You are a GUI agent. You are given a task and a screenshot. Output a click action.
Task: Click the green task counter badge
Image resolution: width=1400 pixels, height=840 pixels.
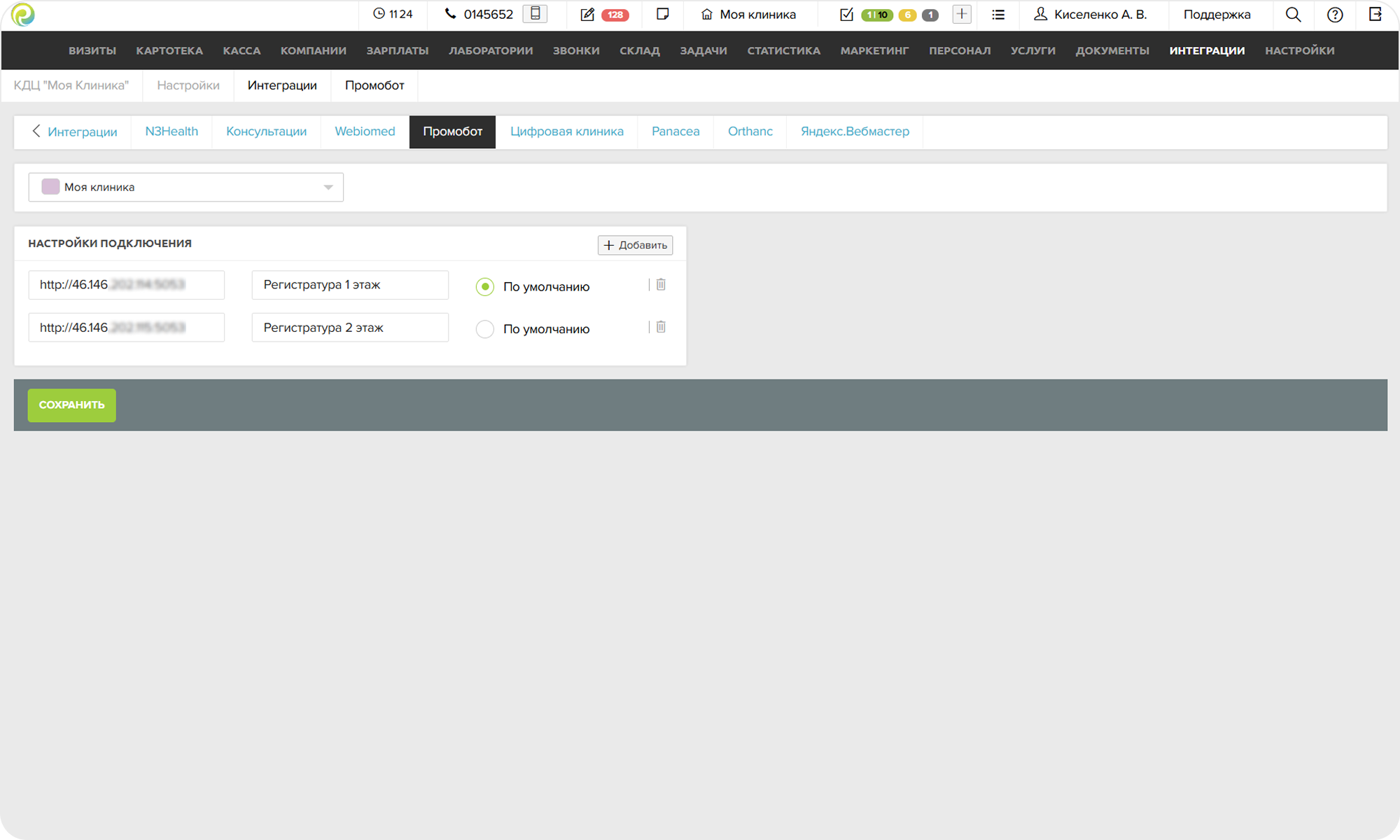point(877,15)
